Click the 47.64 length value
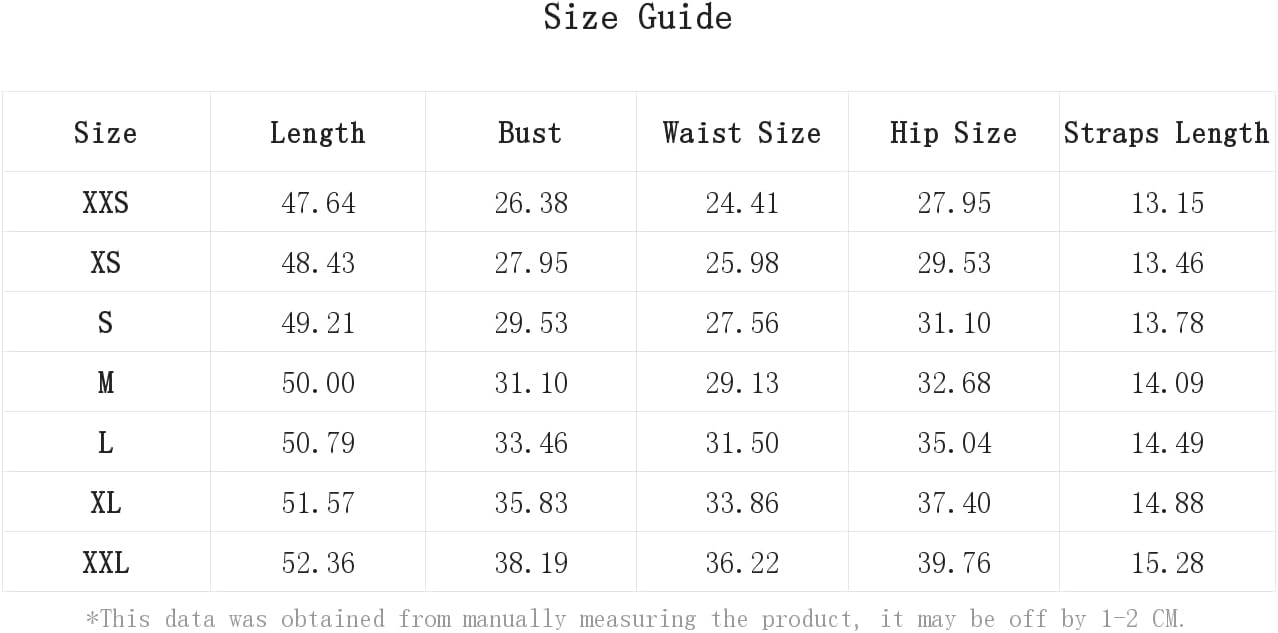 click(318, 203)
